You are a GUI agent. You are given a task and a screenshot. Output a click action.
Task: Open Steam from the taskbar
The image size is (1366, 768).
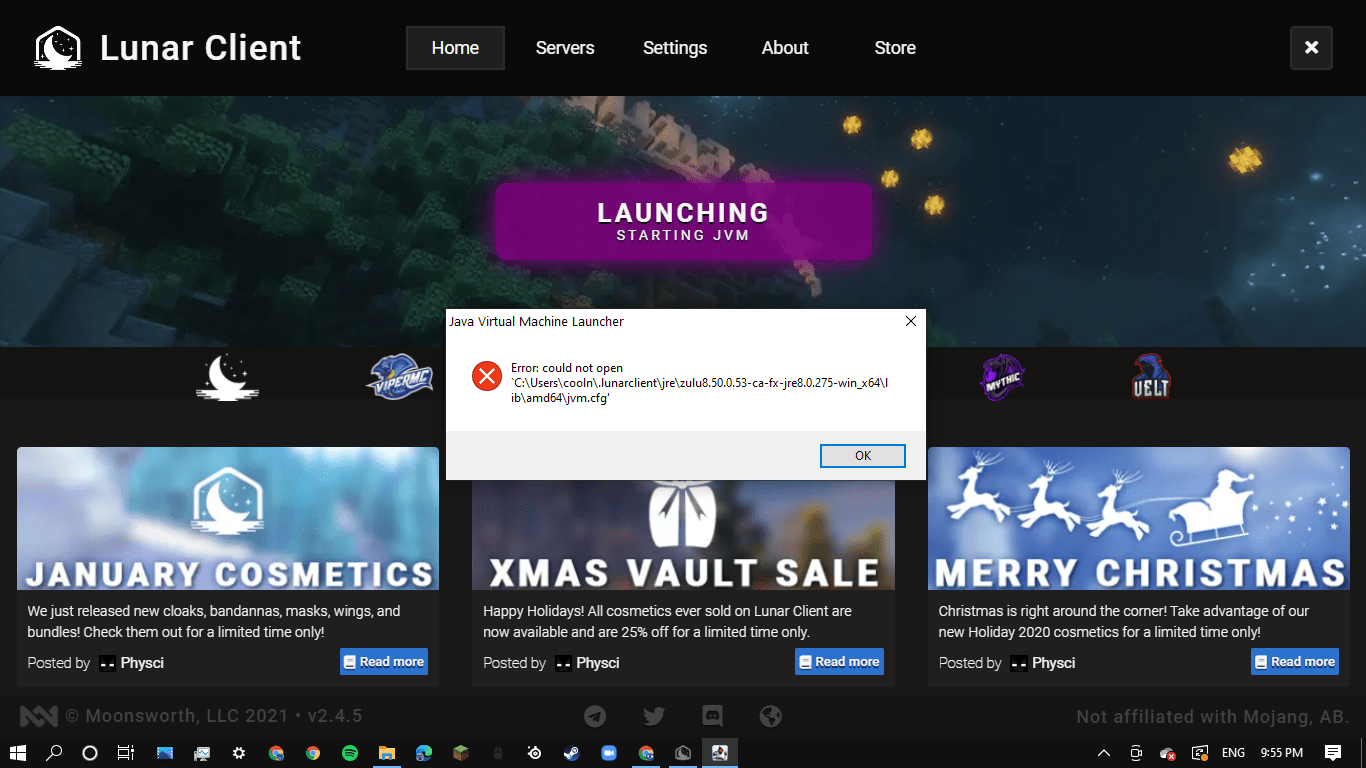572,753
